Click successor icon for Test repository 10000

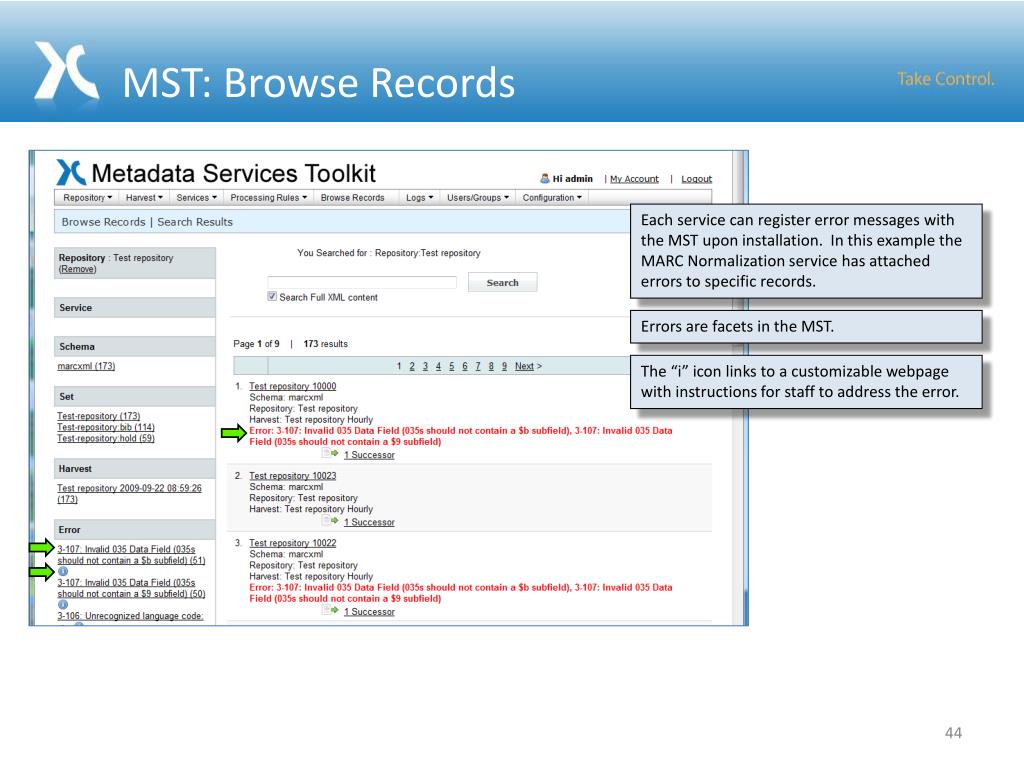(330, 453)
